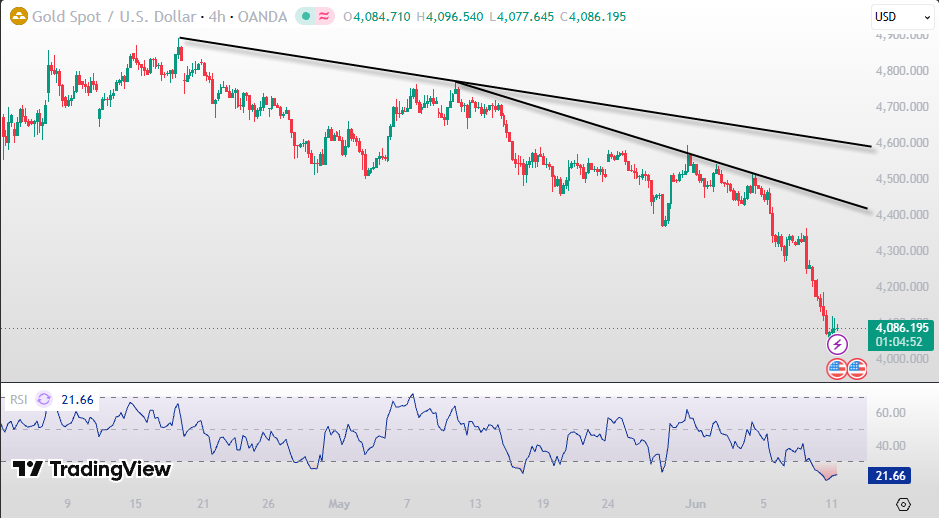Click the gold symbol logo icon
Image resolution: width=939 pixels, height=518 pixels.
19,16
